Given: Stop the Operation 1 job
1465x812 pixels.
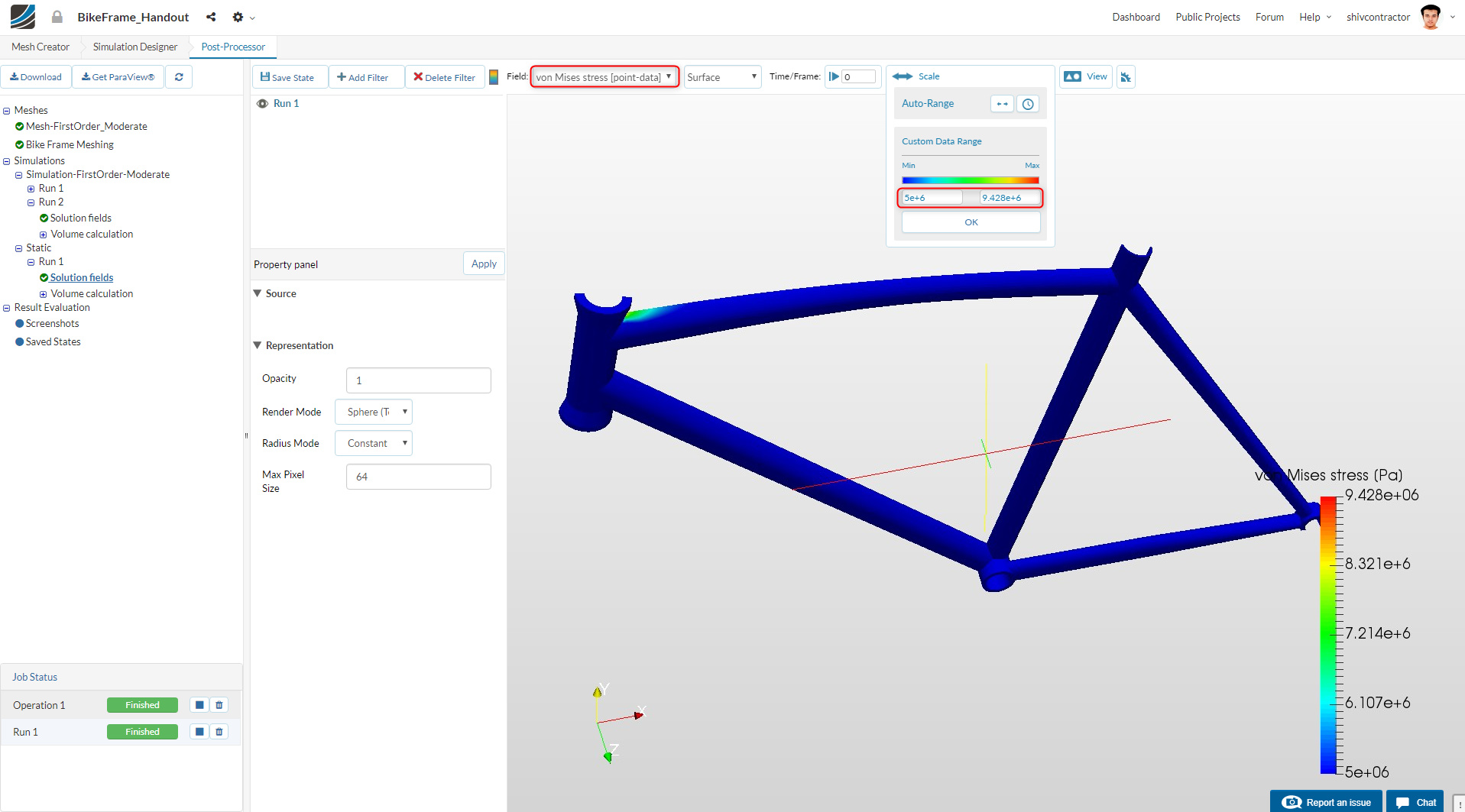Looking at the screenshot, I should (199, 705).
